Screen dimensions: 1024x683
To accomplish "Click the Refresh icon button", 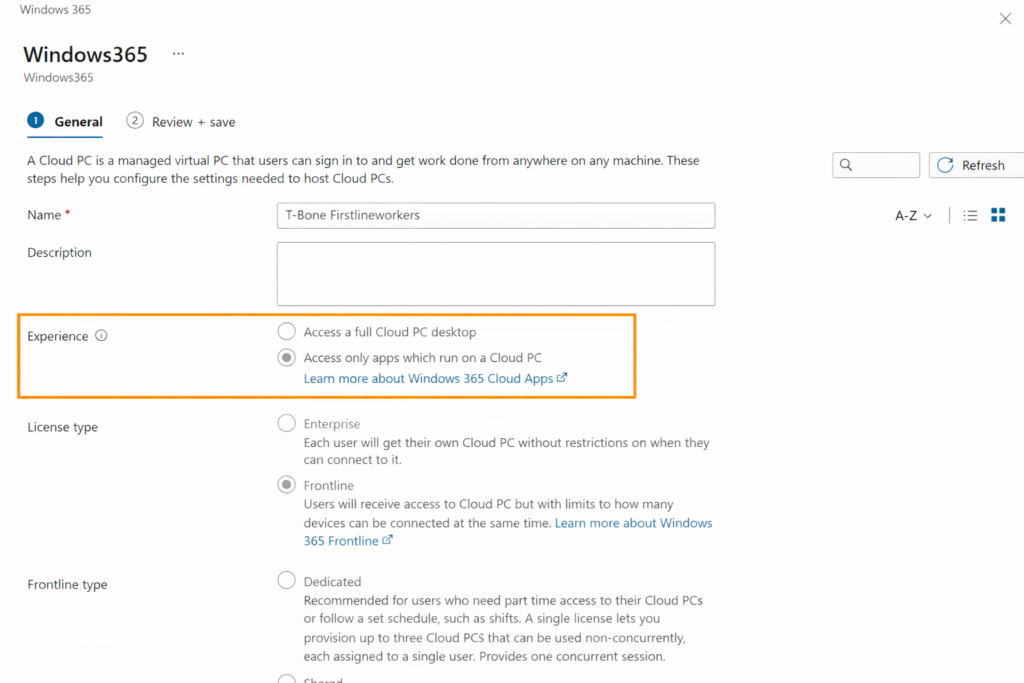I will (946, 165).
